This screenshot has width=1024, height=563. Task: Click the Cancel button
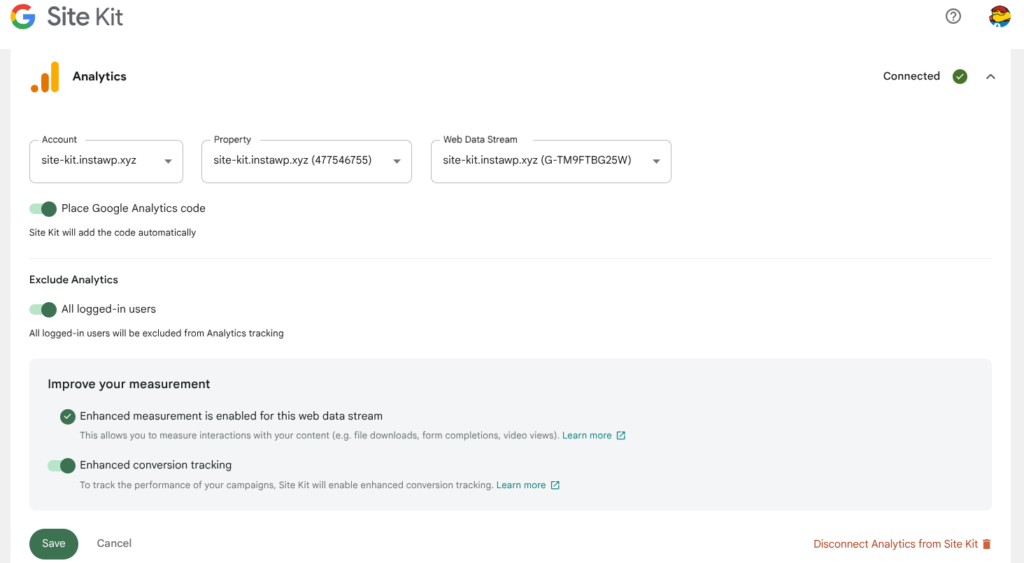(x=114, y=543)
